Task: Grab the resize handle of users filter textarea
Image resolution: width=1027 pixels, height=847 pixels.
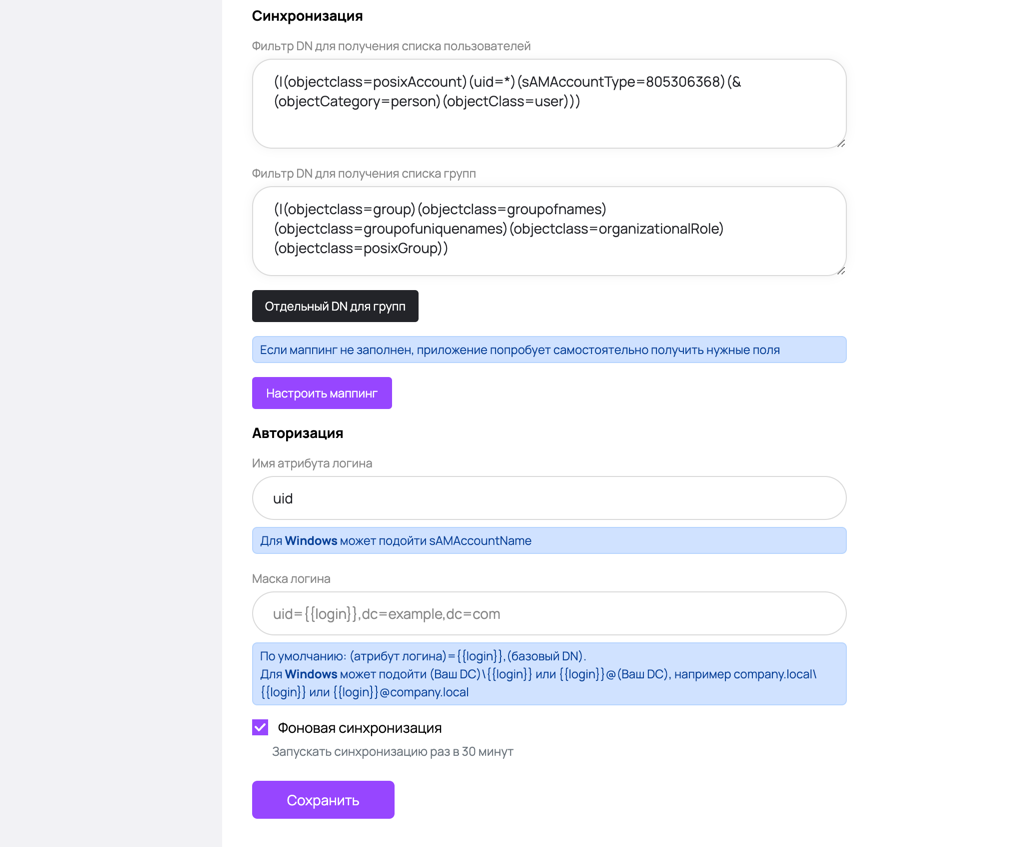Action: pyautogui.click(x=841, y=143)
